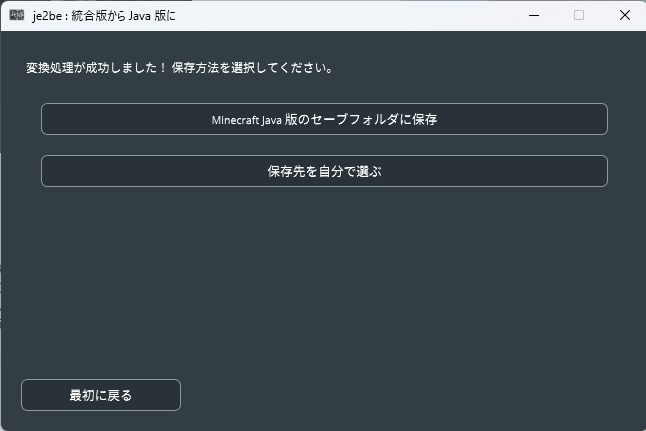Minimize the je2be window
The image size is (646, 431).
pyautogui.click(x=534, y=15)
